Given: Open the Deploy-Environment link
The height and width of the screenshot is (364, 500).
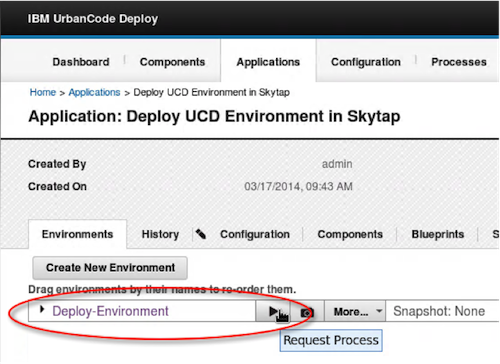Looking at the screenshot, I should point(110,311).
